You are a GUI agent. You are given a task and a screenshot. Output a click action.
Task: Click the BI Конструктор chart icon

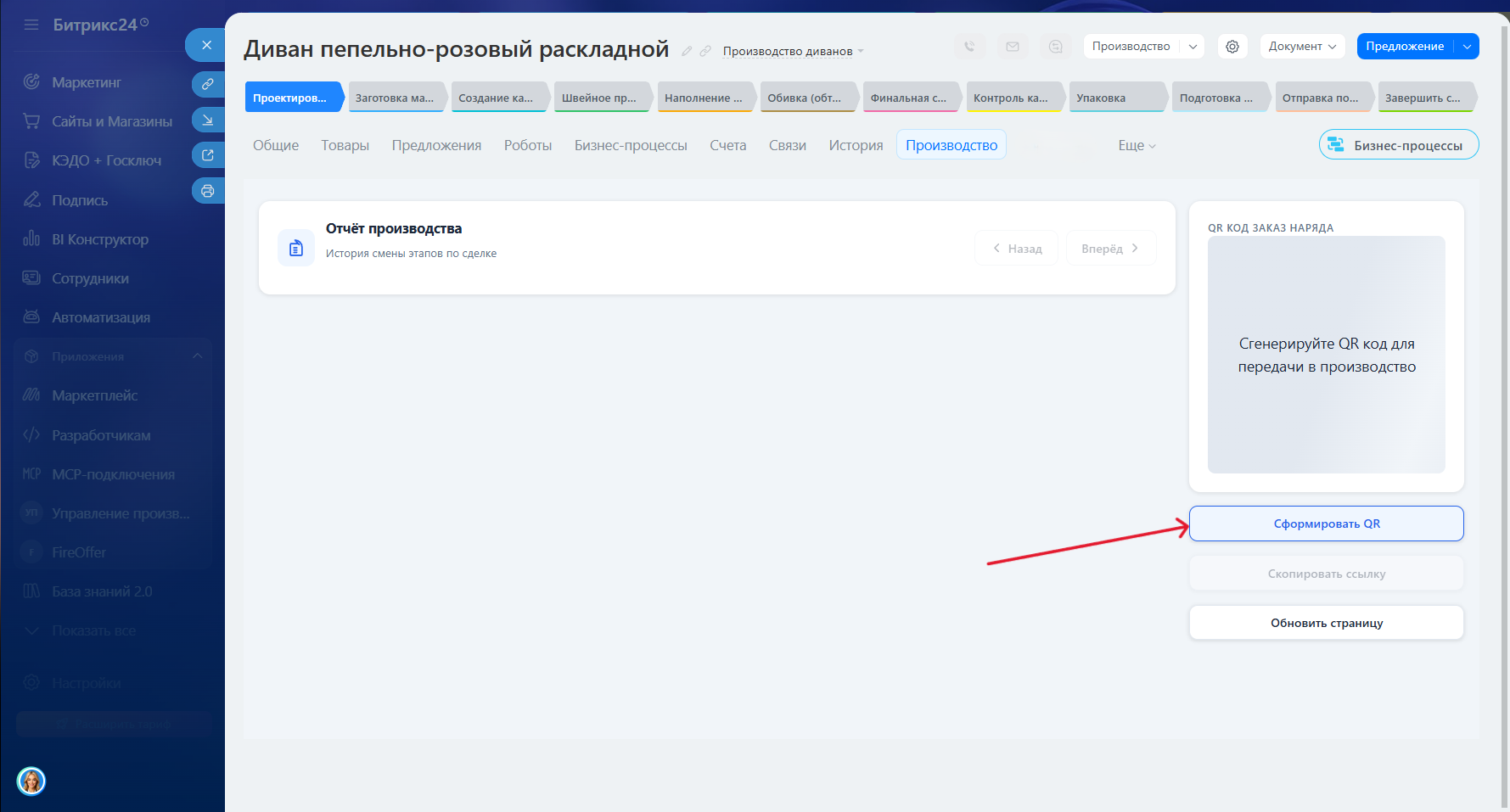coord(31,239)
